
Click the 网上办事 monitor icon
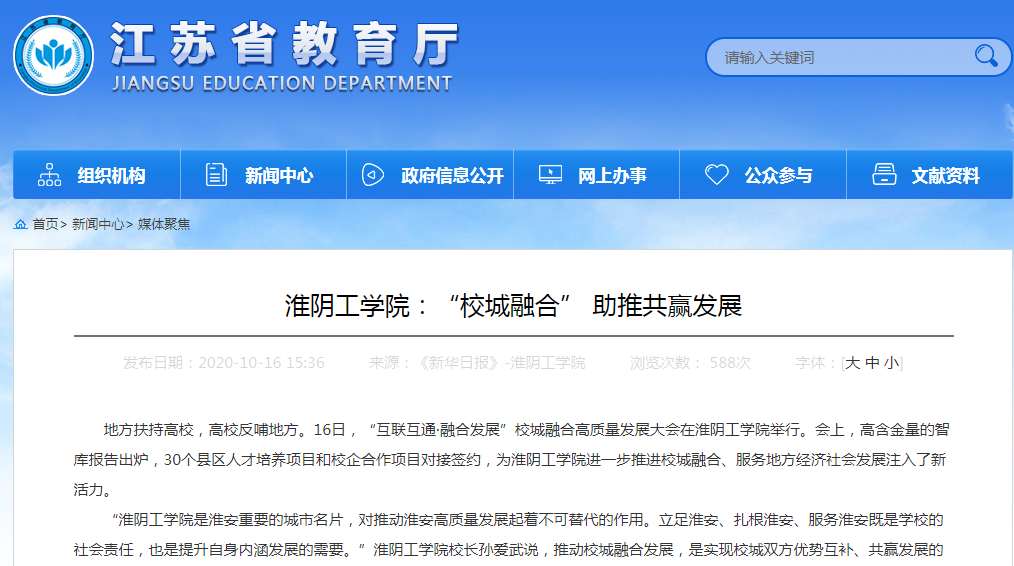550,175
